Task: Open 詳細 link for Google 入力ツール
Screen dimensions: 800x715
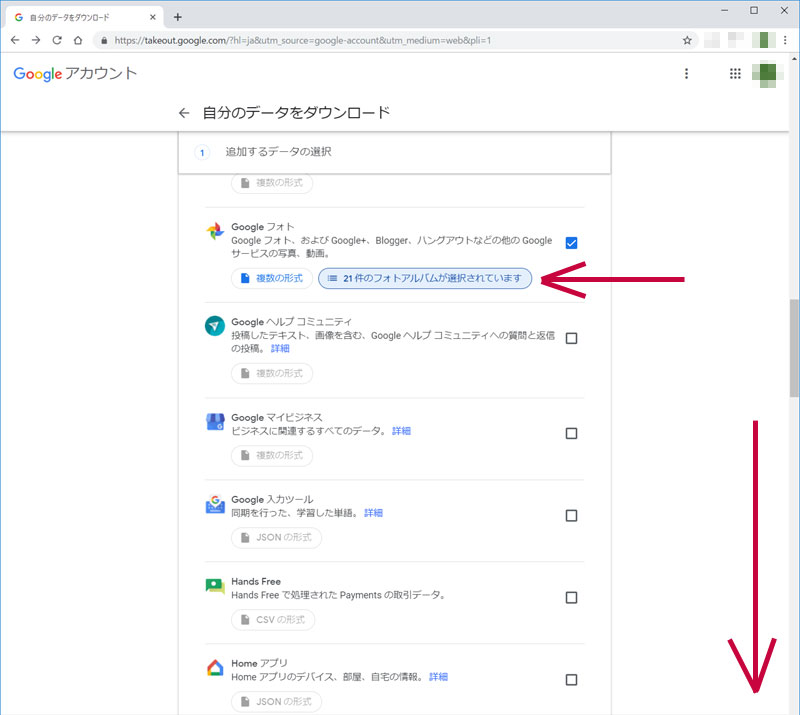Action: click(x=373, y=513)
